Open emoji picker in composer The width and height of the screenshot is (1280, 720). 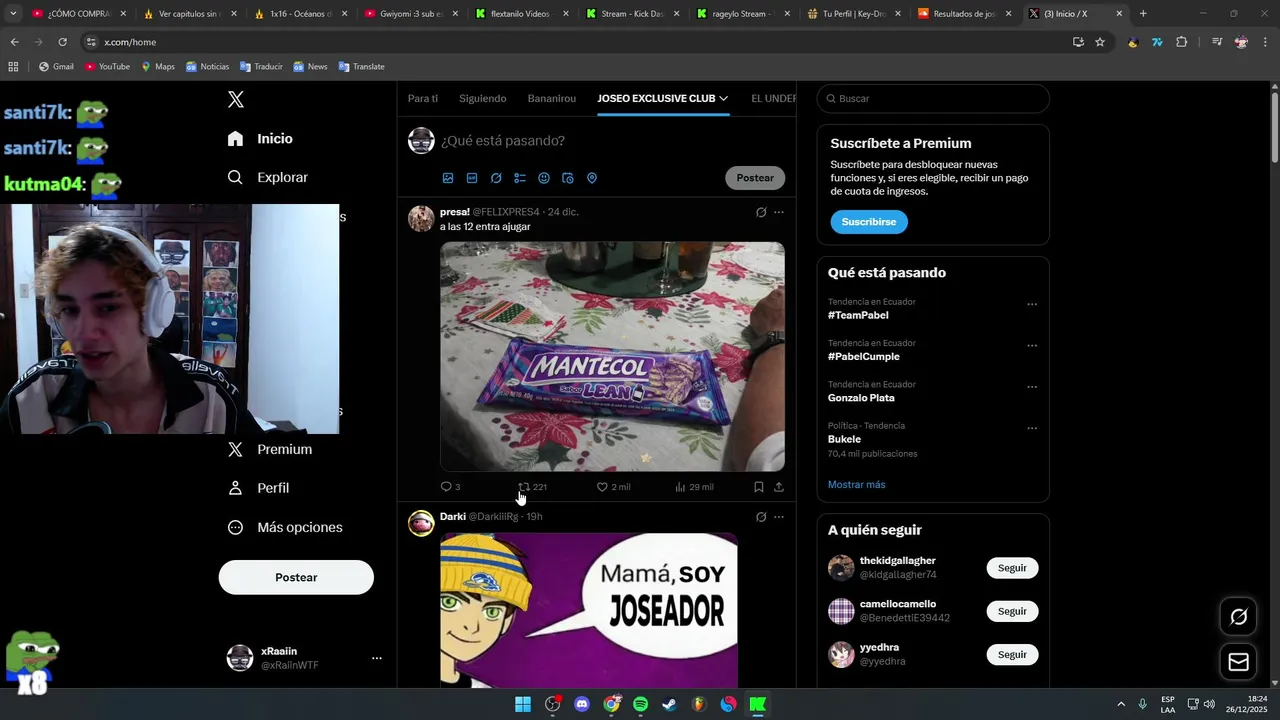[544, 178]
